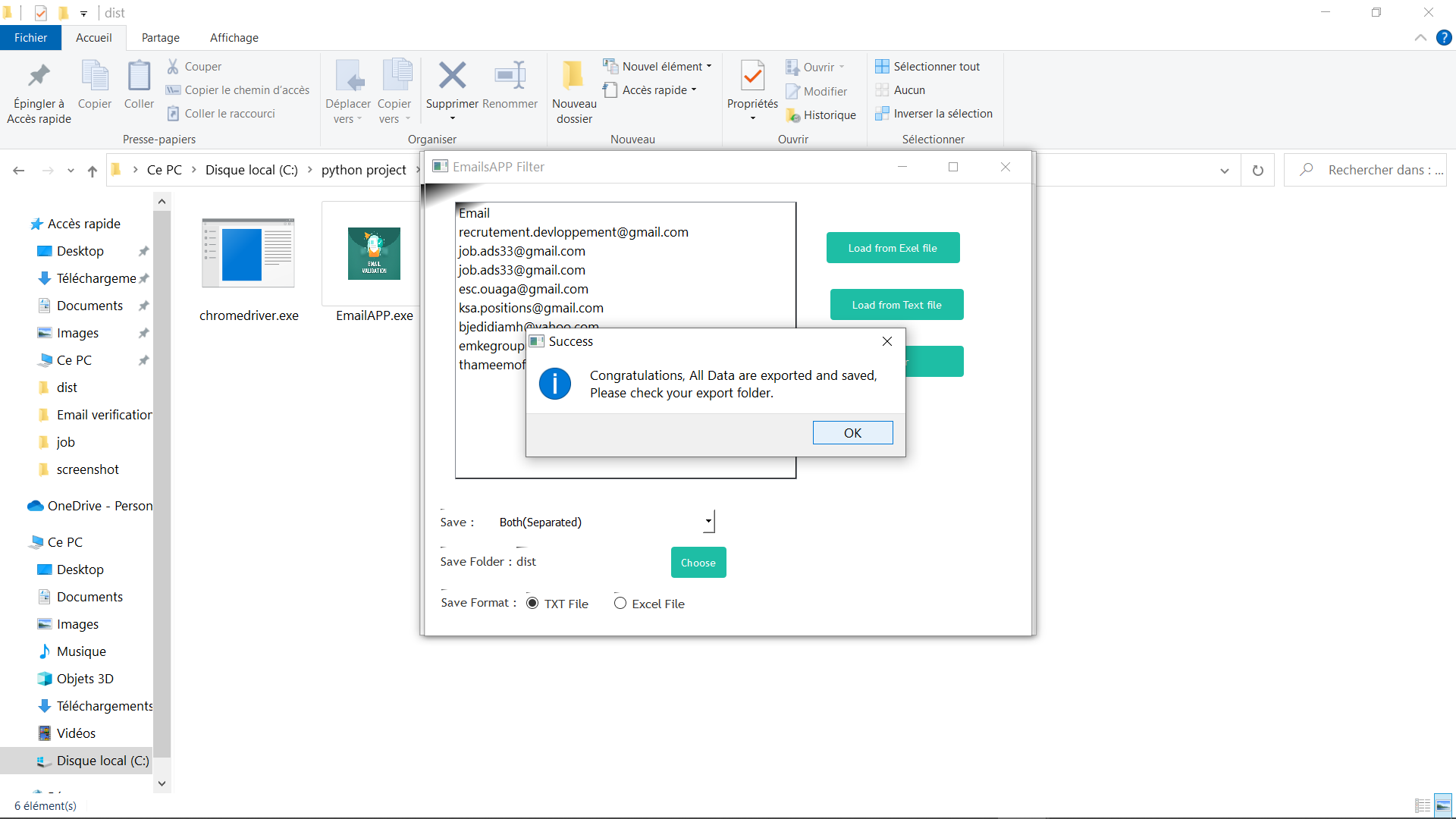1456x819 pixels.
Task: Click the Supprimer delete icon in ribbon
Action: click(452, 76)
